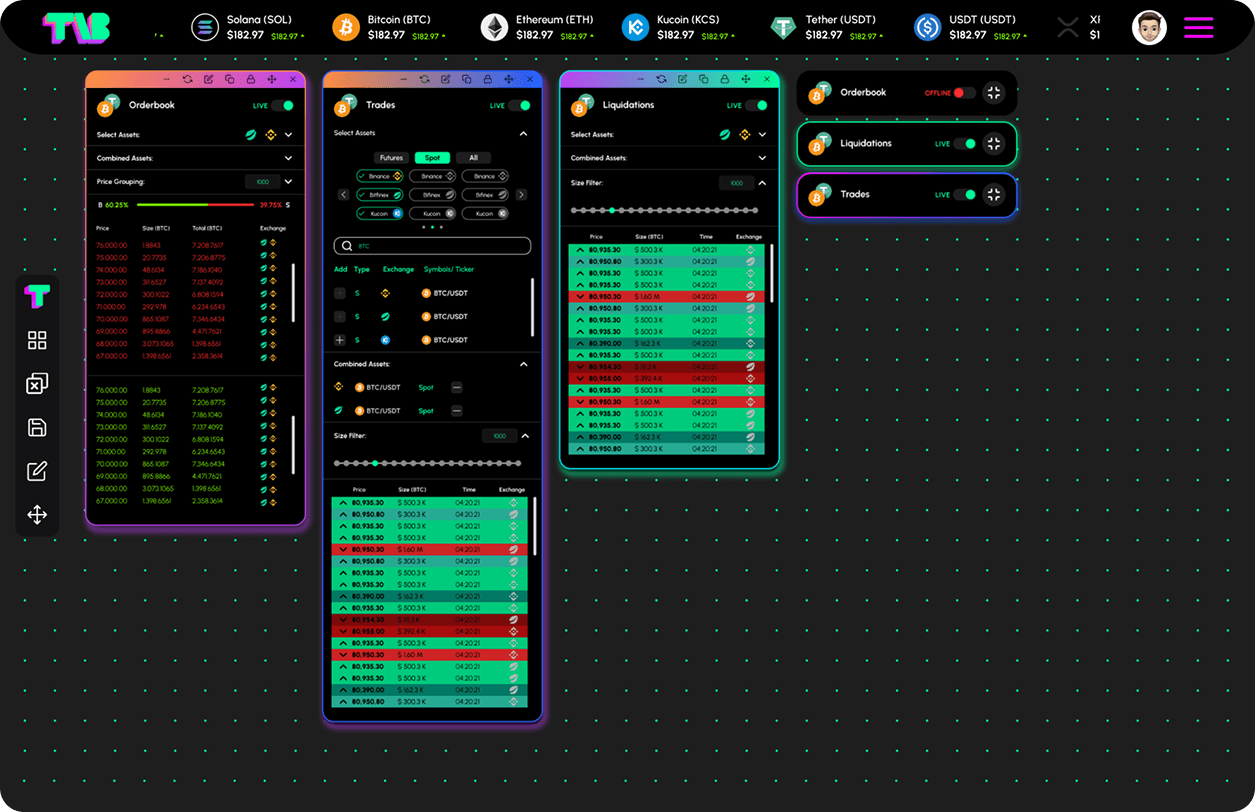Open the hamburger menu at top right
1255x812 pixels.
point(1199,27)
